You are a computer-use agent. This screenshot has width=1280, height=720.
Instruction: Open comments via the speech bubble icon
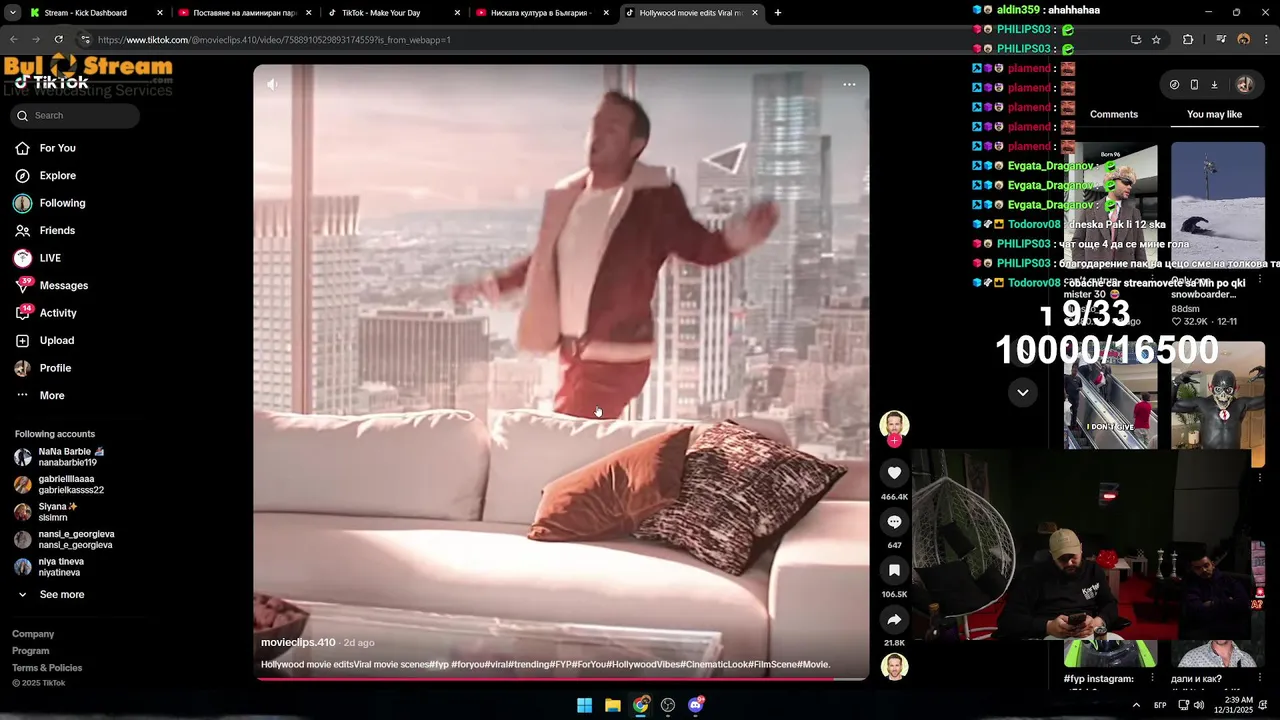[x=894, y=522]
